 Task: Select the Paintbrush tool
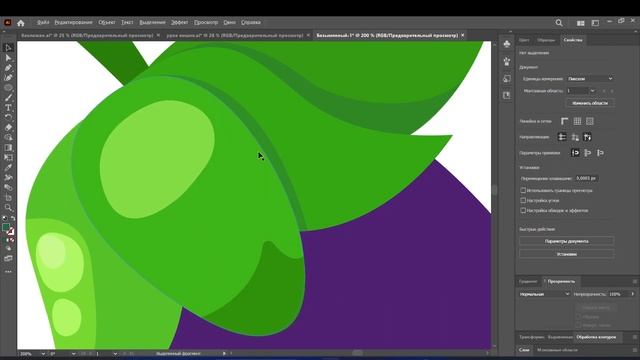8,98
